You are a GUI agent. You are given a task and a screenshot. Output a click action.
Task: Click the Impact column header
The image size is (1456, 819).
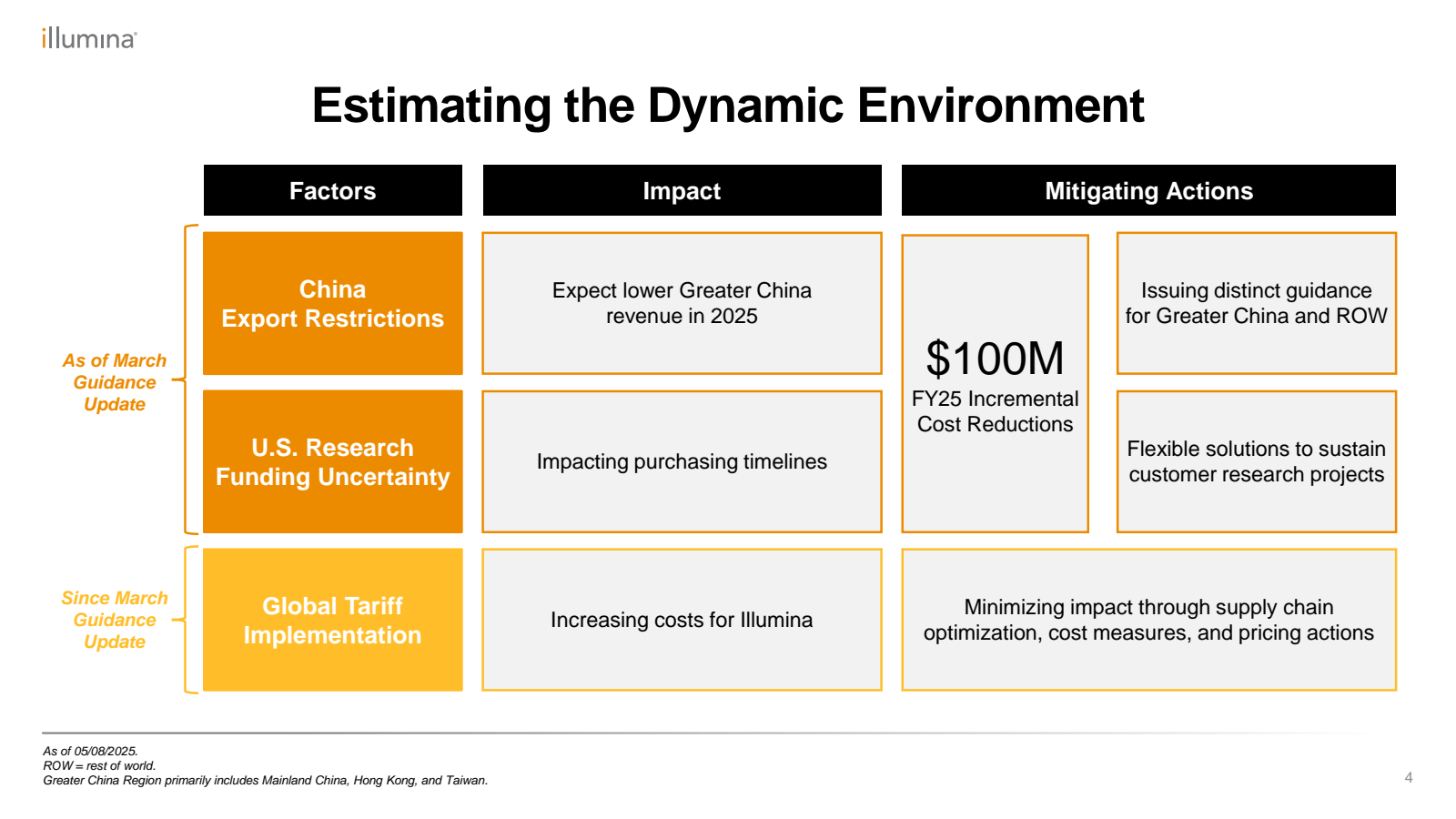point(682,191)
